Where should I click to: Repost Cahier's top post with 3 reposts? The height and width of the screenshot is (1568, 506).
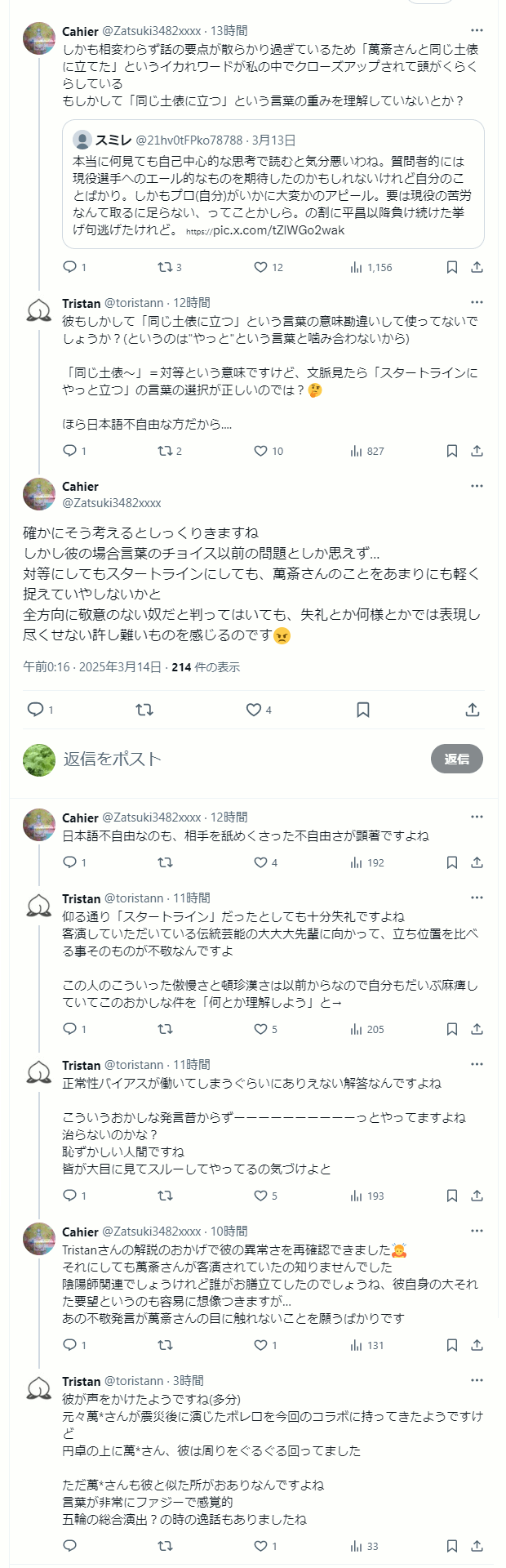(164, 267)
